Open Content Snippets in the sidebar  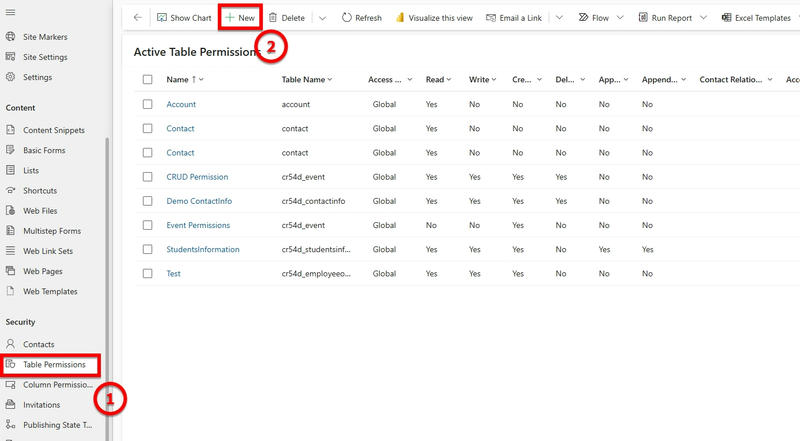point(54,130)
